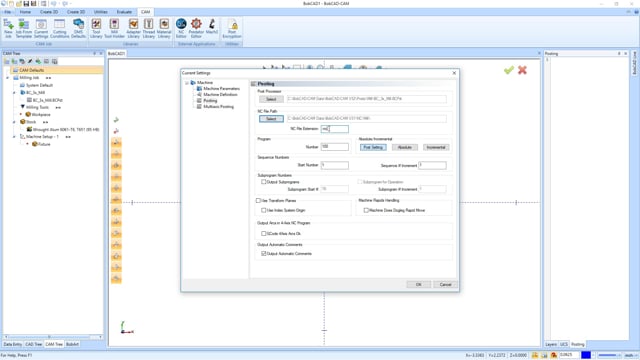Enable the GCode 4-axis arcs checkbox
640x360 pixels.
click(x=264, y=233)
